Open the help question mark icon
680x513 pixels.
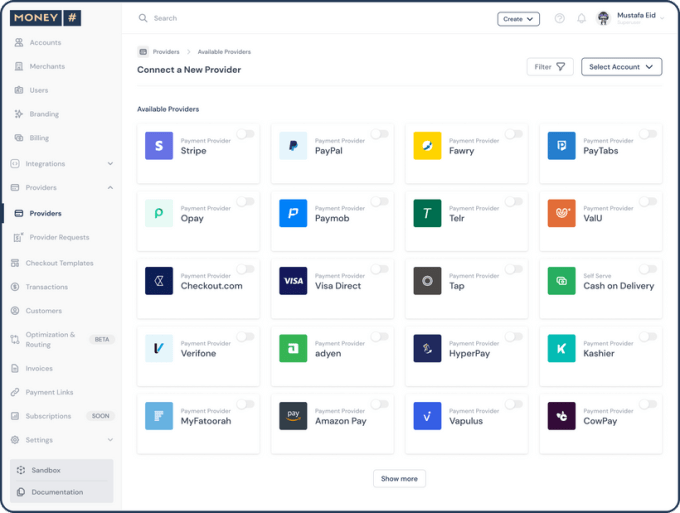[x=559, y=18]
